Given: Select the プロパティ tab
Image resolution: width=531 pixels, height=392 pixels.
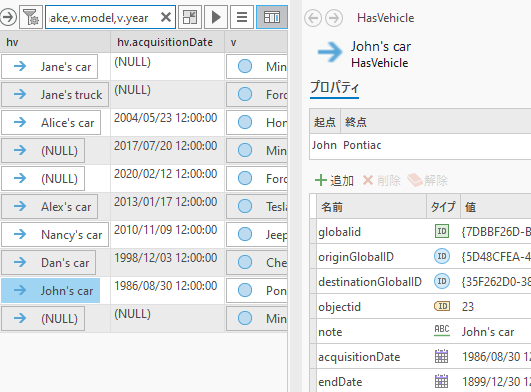Looking at the screenshot, I should click(x=334, y=88).
